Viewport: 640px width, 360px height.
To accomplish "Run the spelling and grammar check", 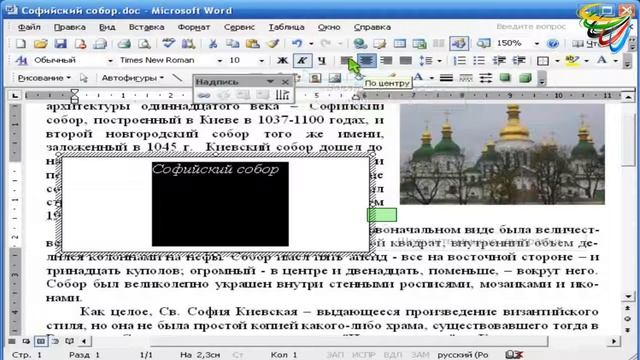I will [168, 43].
